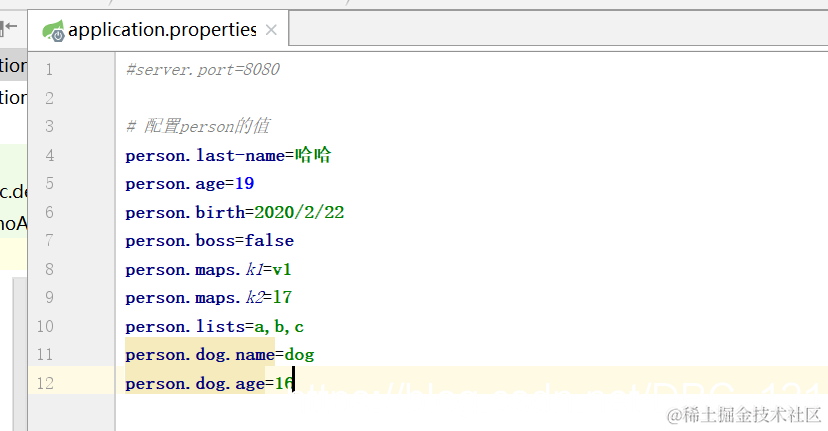This screenshot has width=828, height=431.
Task: Click the person.last-name key
Action: click(205, 156)
